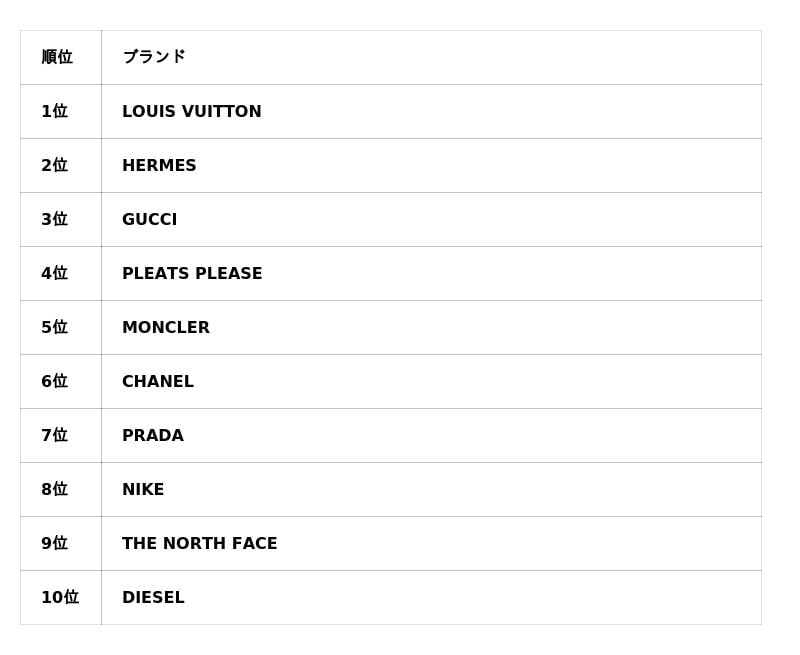Select the GUCCI brand entry
The width and height of the screenshot is (800, 655).
click(150, 220)
